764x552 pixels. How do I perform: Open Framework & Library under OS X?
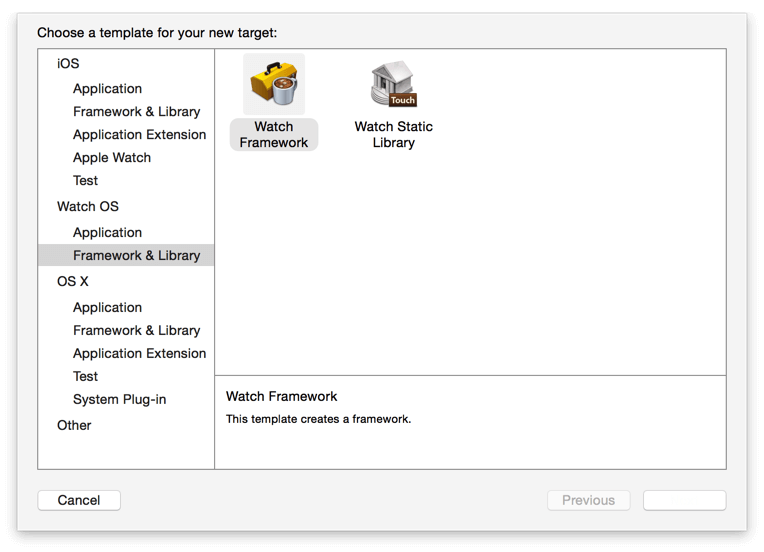pyautogui.click(x=136, y=330)
